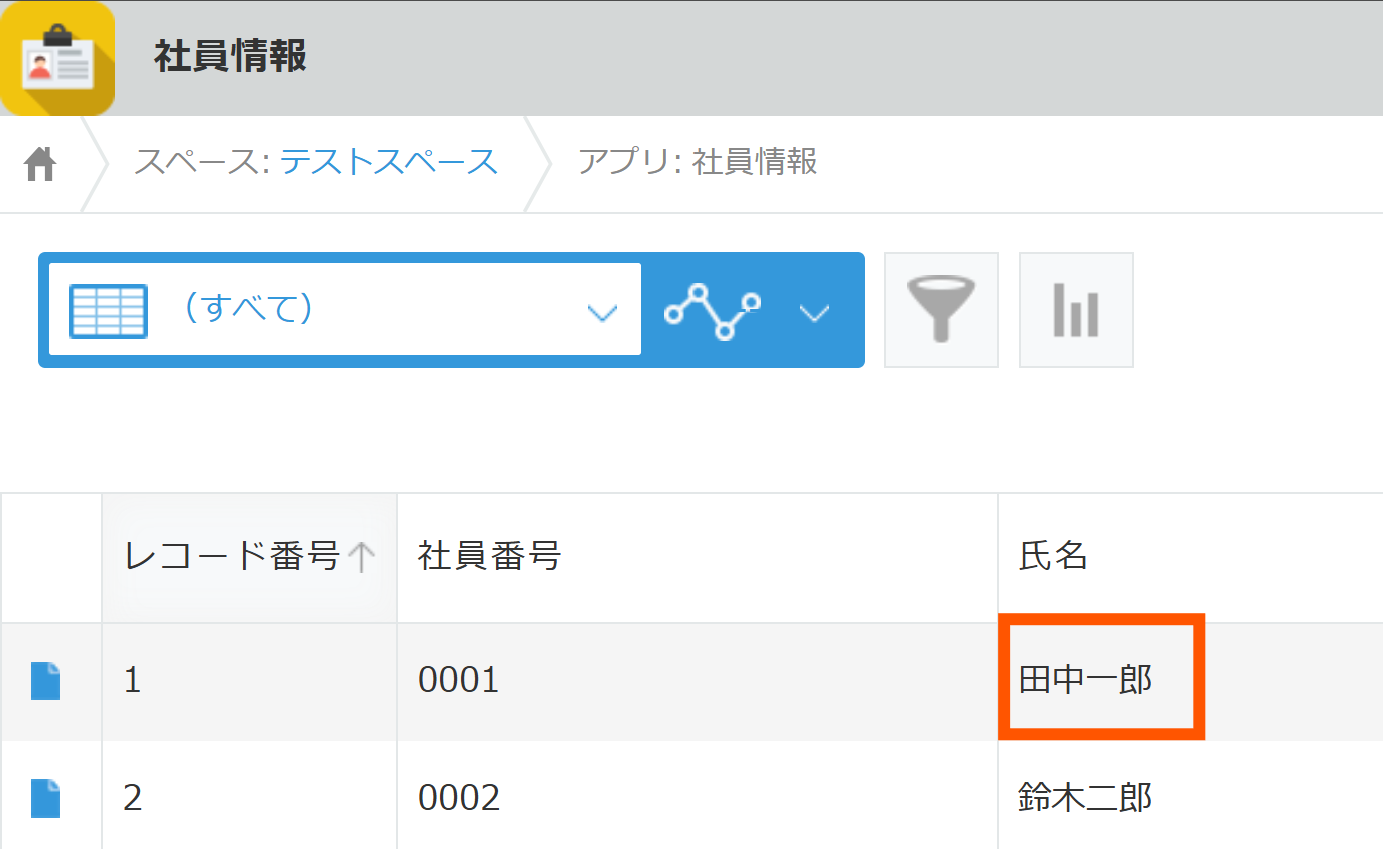Open the filter funnel icon
Image resolution: width=1383 pixels, height=849 pixels.
(941, 310)
